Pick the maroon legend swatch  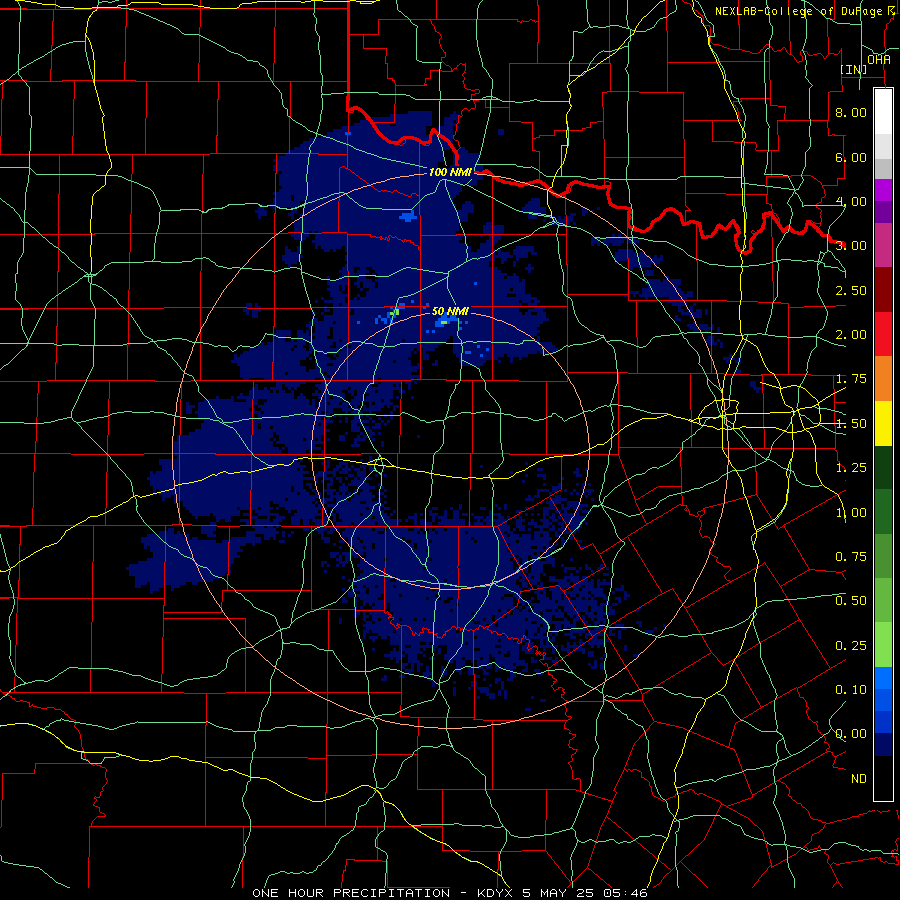pos(883,290)
